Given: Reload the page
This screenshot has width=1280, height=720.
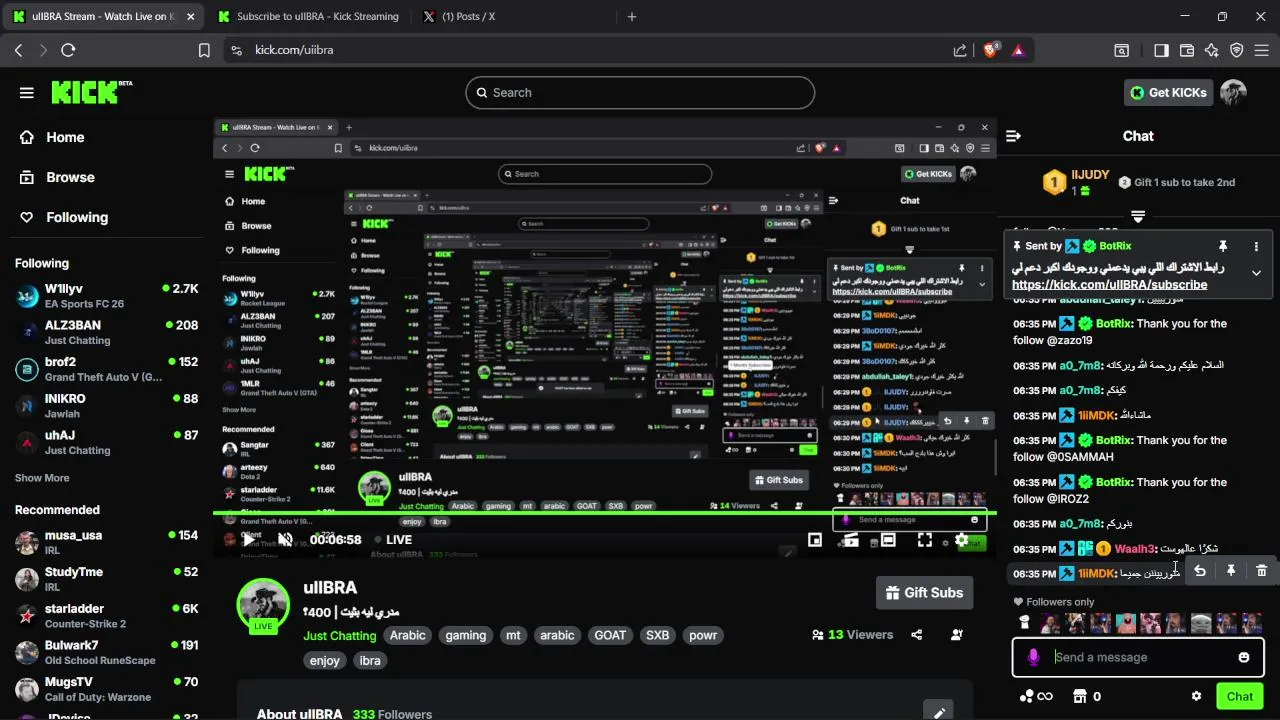Looking at the screenshot, I should click(x=68, y=50).
